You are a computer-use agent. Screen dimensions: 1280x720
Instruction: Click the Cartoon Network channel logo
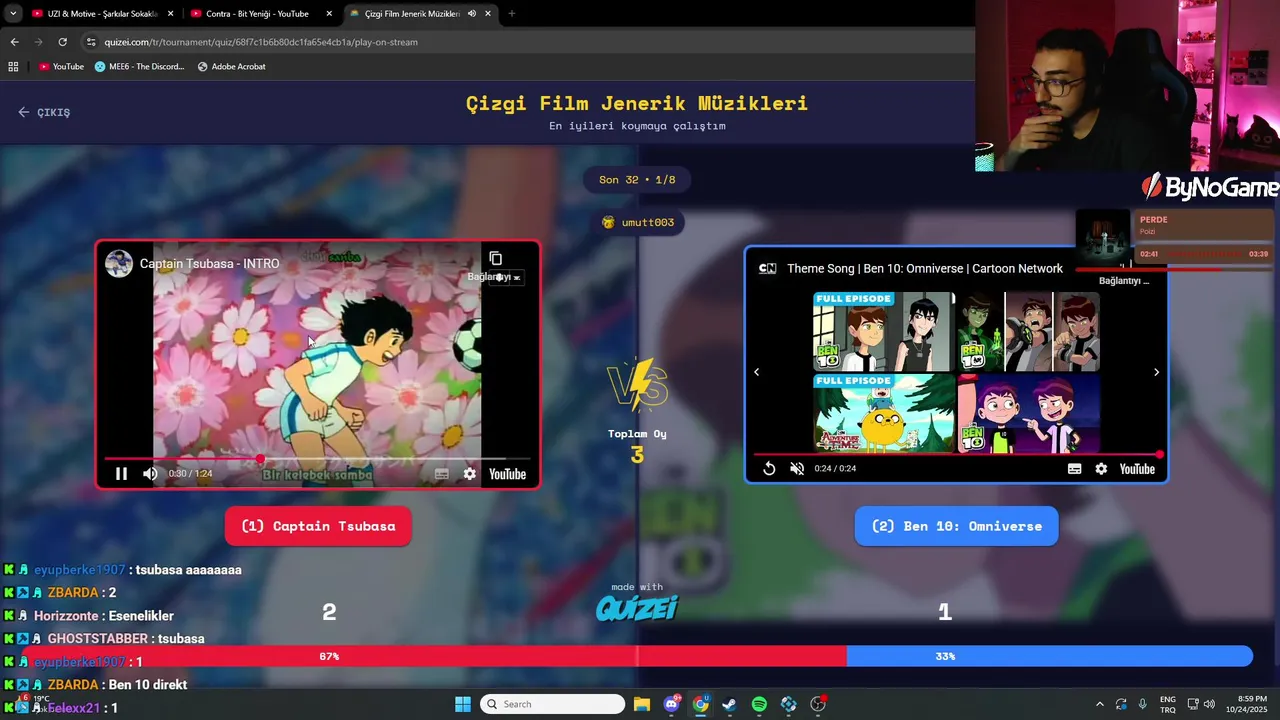(767, 268)
